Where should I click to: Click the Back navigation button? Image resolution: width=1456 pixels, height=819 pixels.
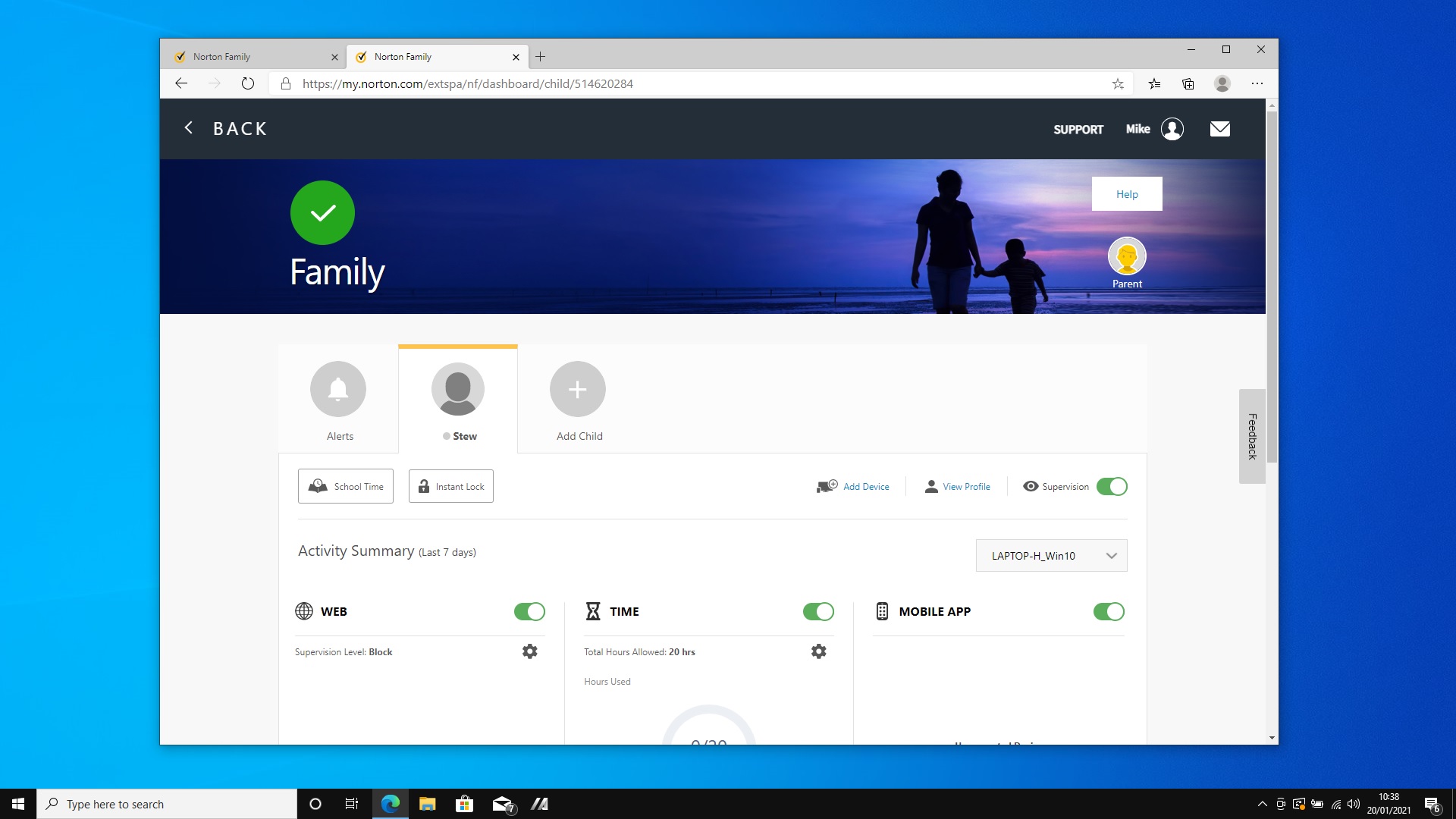(225, 128)
